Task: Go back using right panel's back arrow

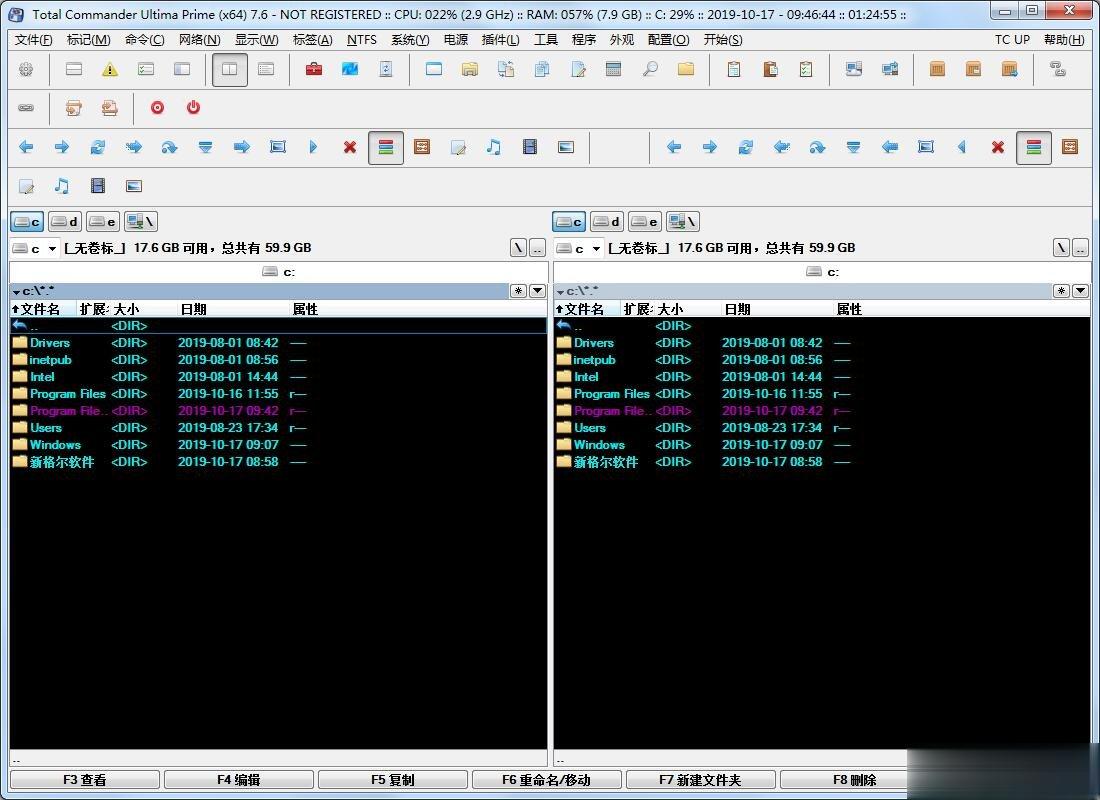Action: (x=674, y=147)
